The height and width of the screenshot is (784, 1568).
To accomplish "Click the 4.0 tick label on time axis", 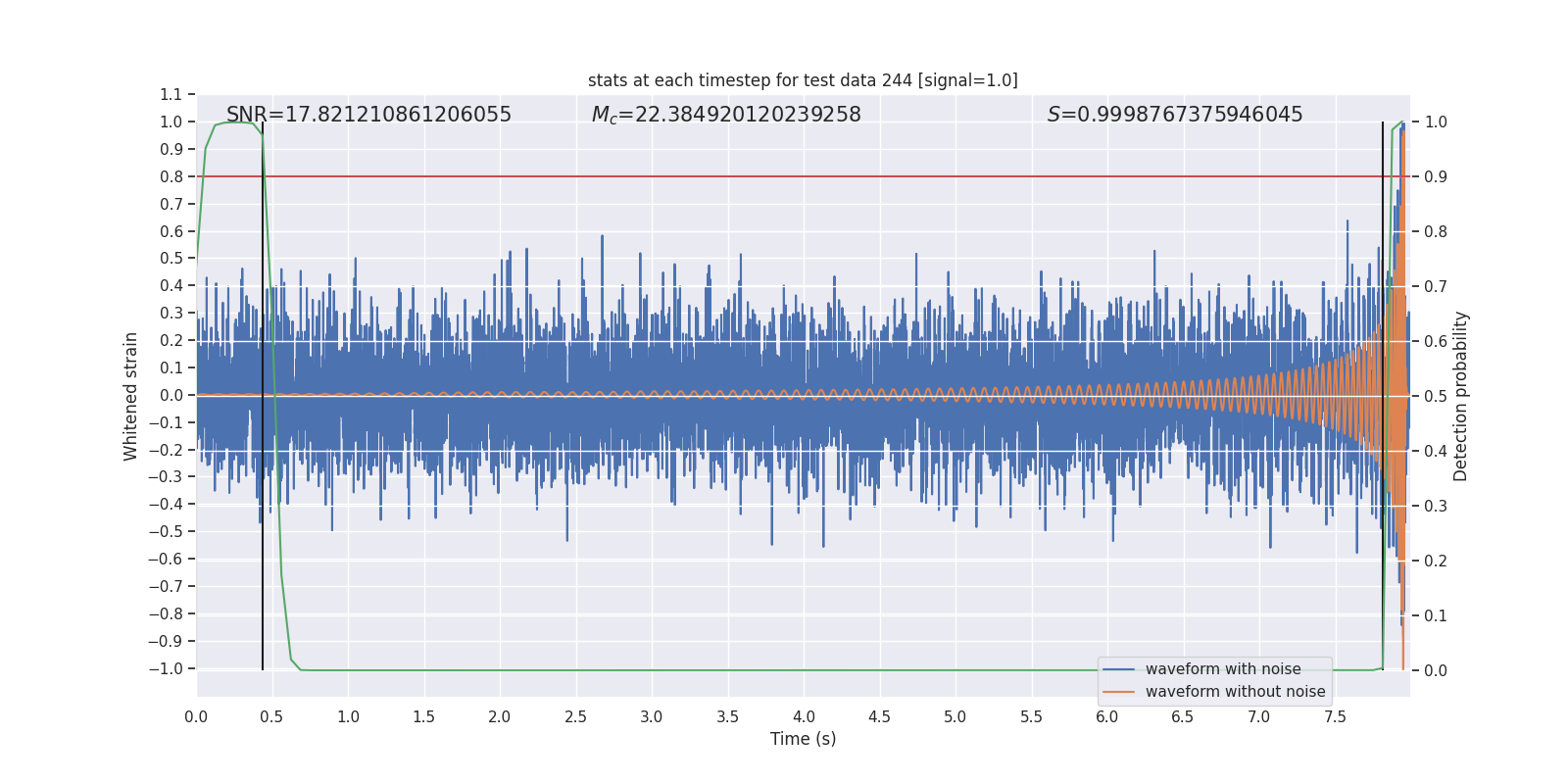I will click(804, 716).
